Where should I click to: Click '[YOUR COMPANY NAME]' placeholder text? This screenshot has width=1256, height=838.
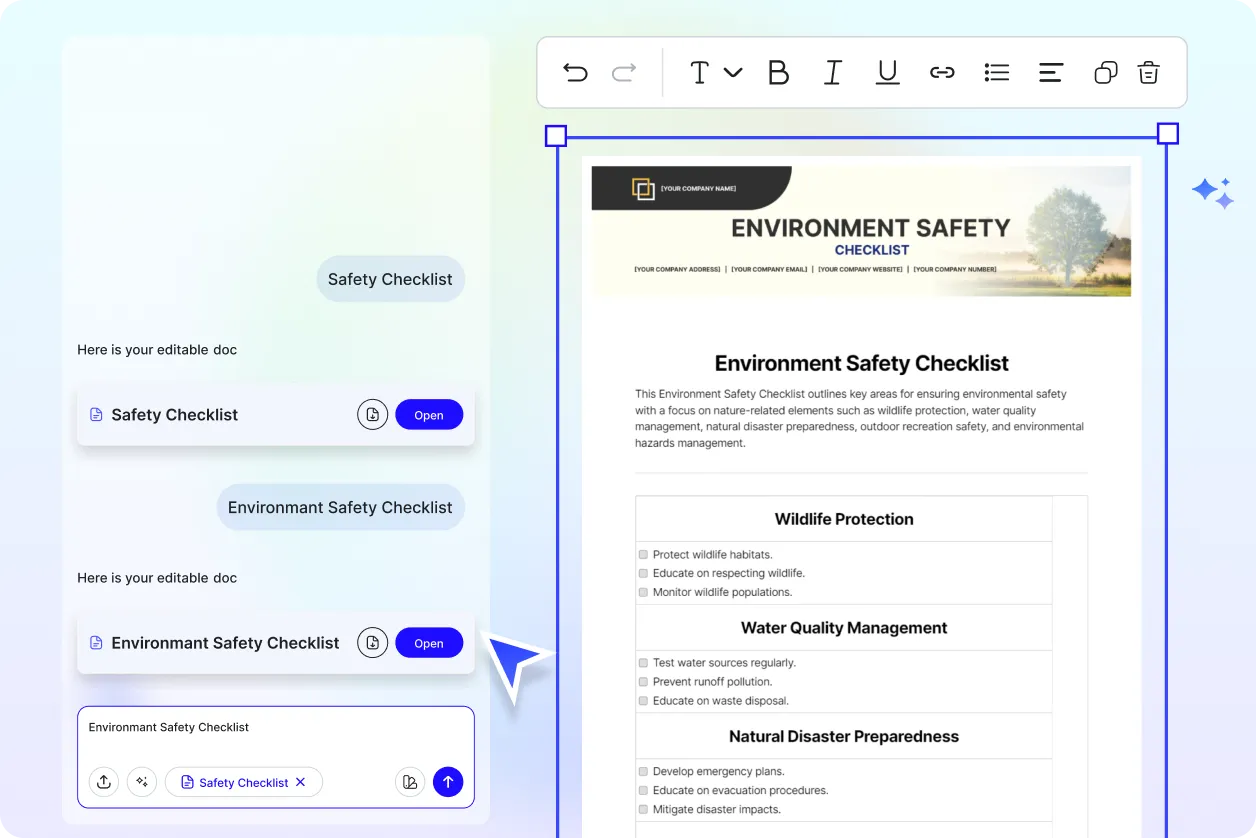click(698, 188)
